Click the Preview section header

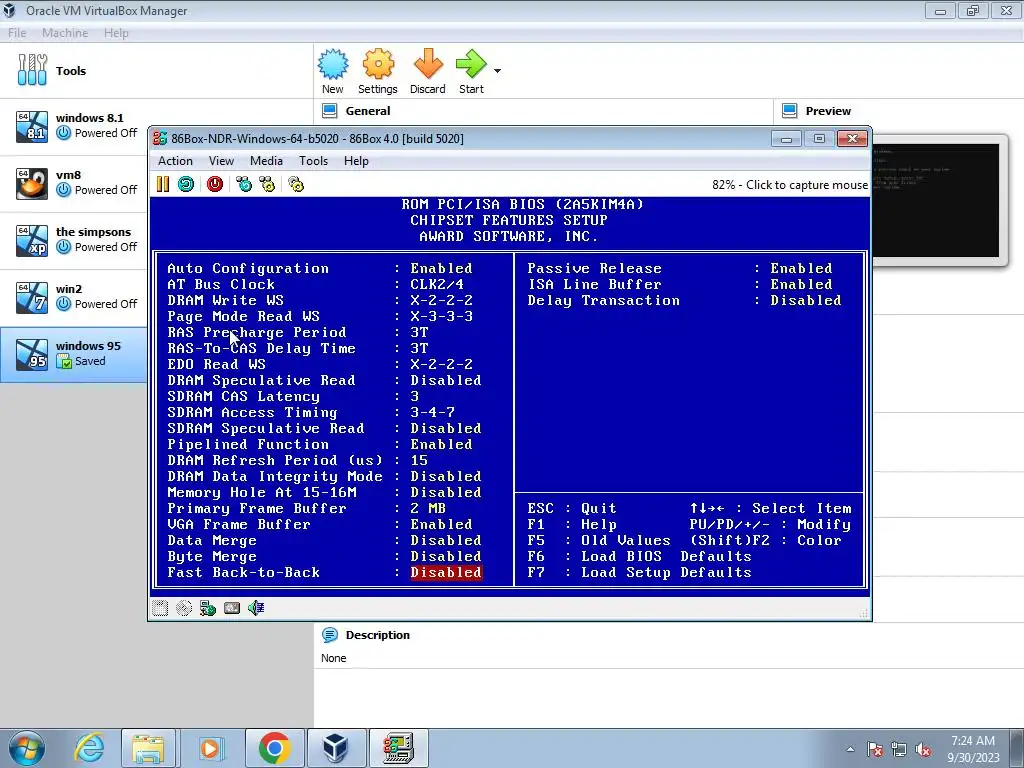click(x=828, y=111)
